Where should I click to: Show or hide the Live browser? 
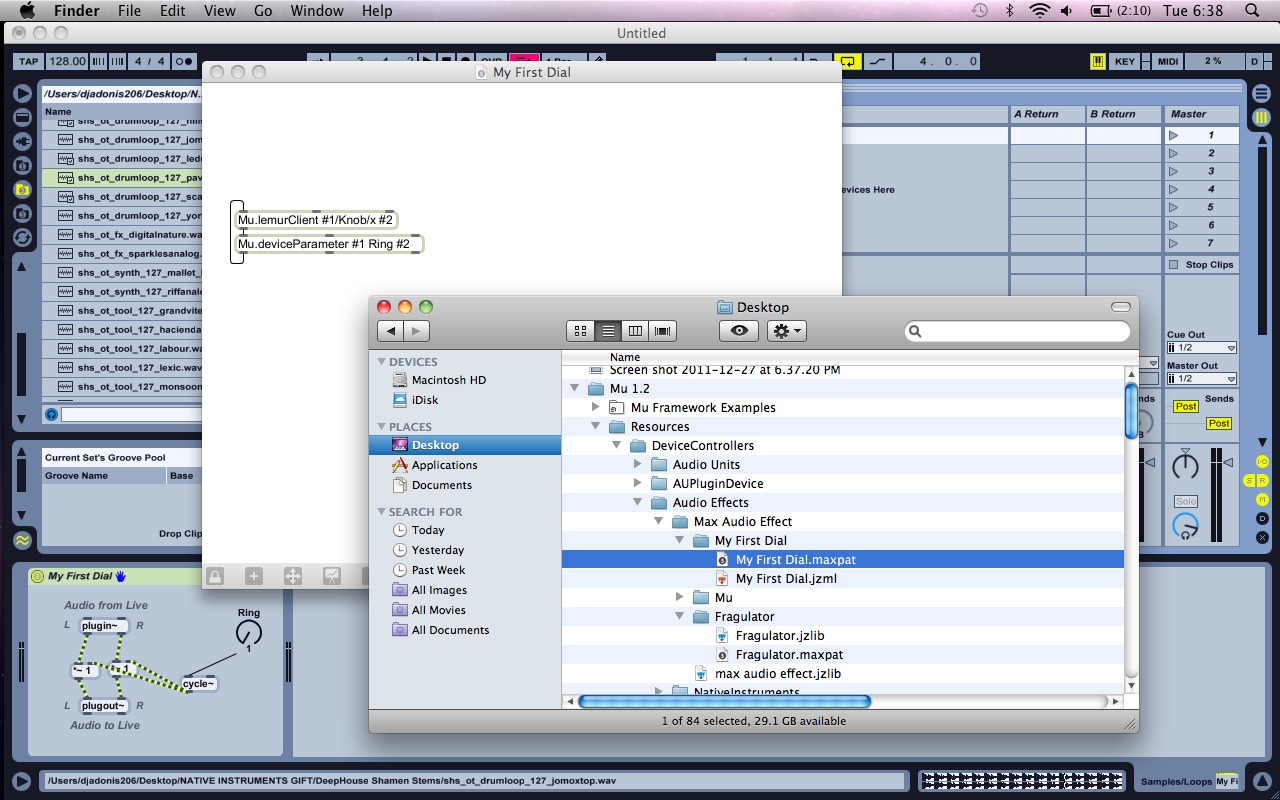[x=22, y=93]
